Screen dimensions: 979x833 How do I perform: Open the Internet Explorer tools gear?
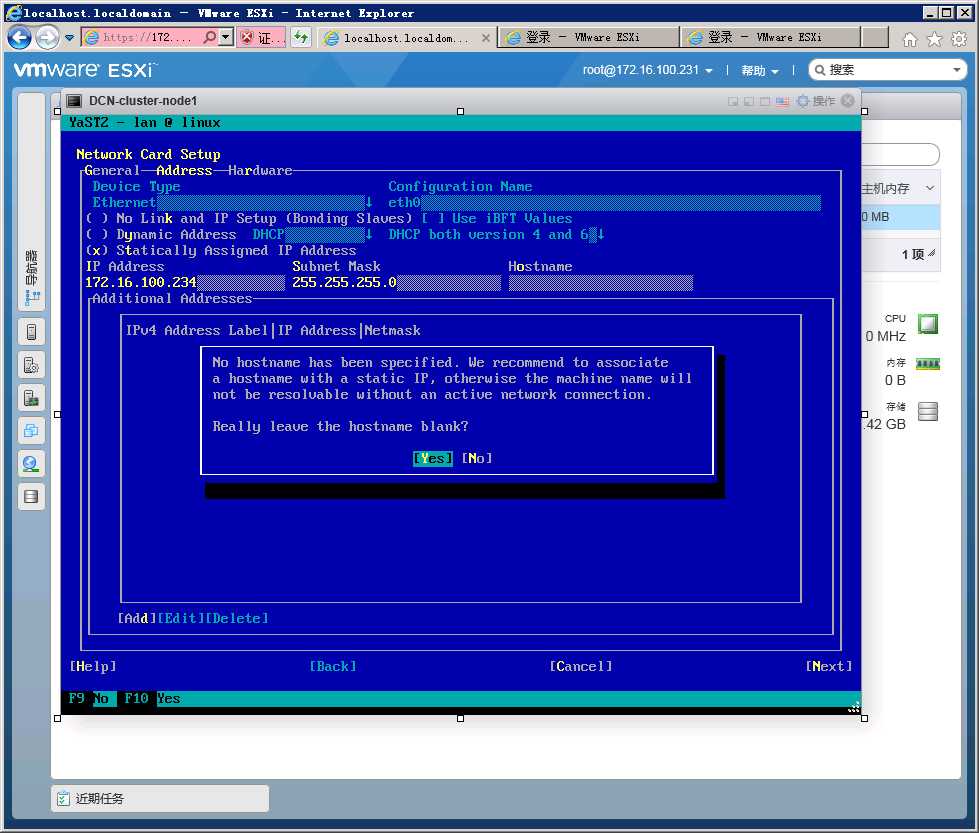pos(959,40)
